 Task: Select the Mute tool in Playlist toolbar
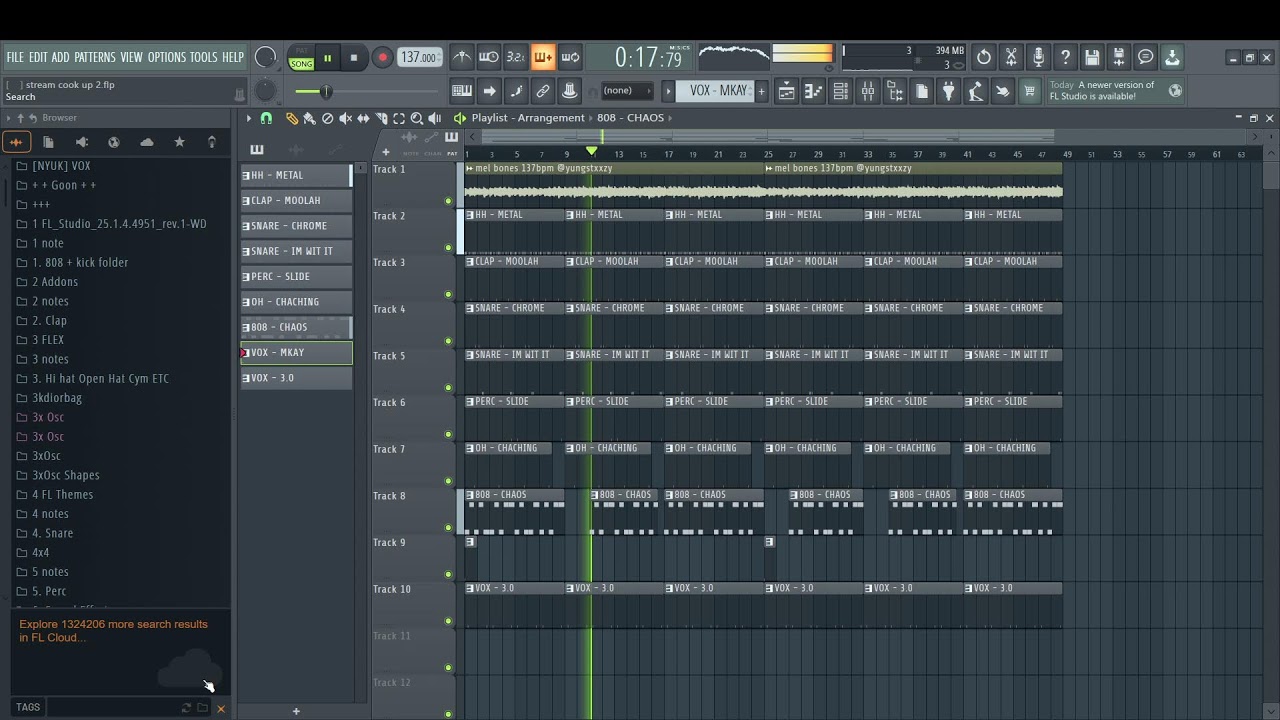pyautogui.click(x=345, y=118)
